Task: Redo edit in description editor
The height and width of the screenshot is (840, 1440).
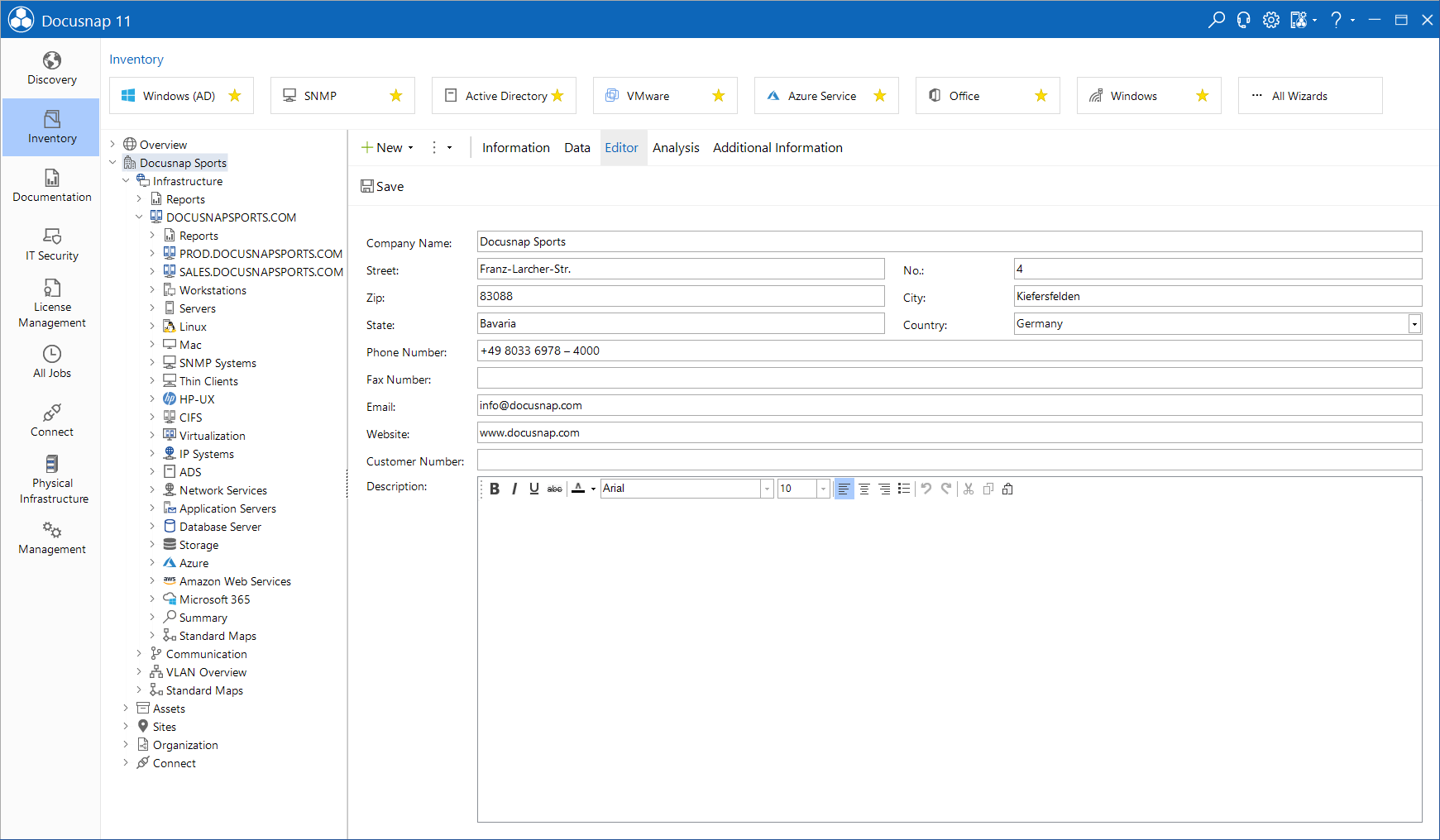Action: [x=946, y=489]
